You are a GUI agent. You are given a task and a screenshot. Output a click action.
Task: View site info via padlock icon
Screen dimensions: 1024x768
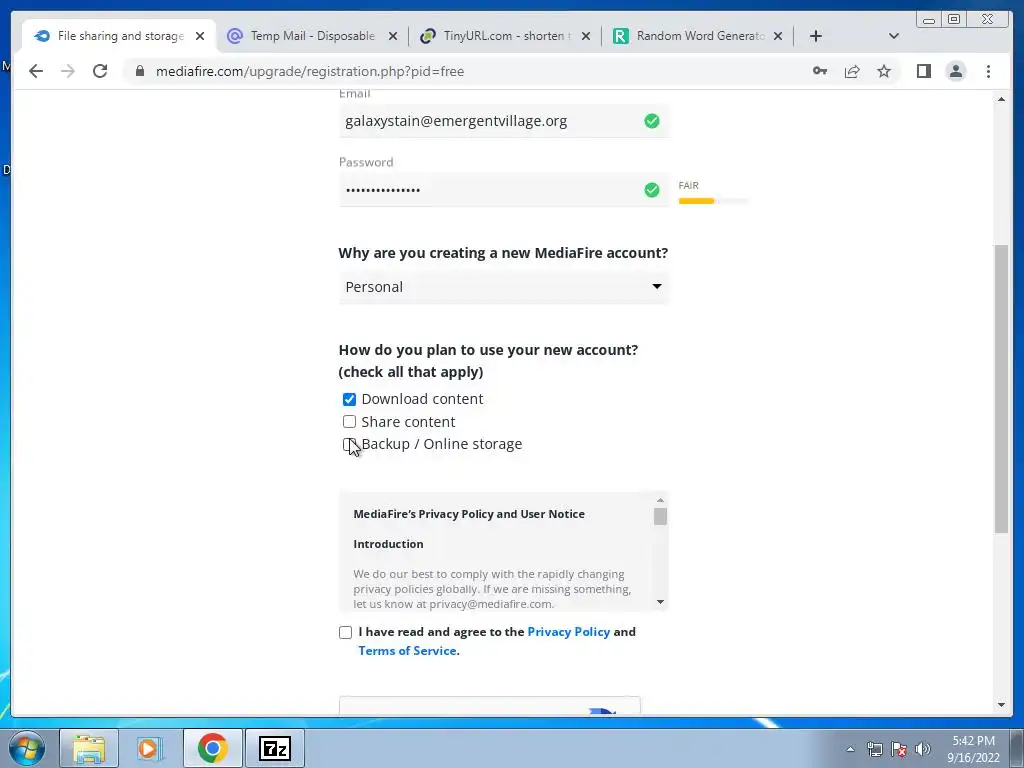coord(140,71)
